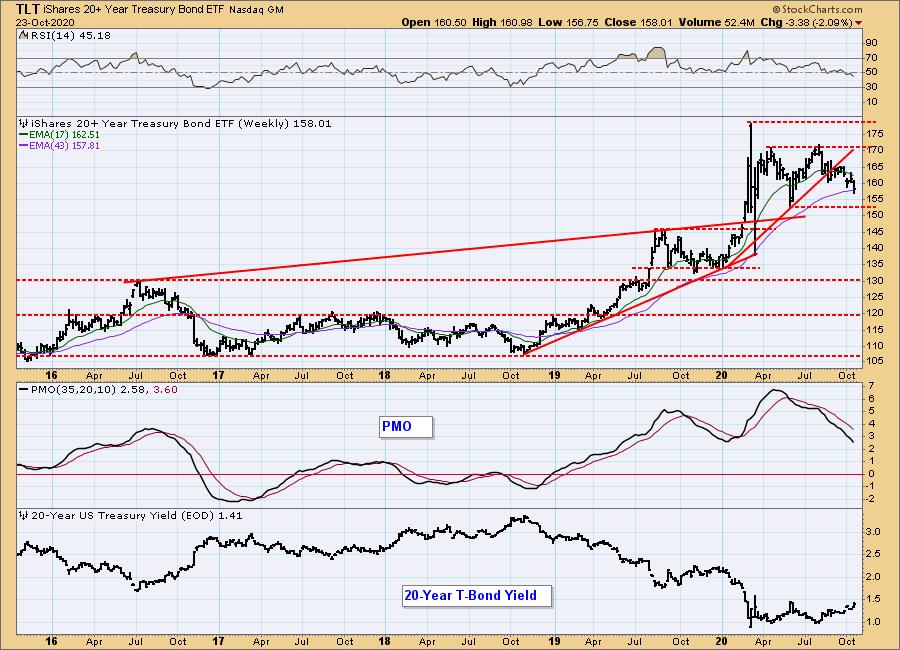Click the header title iShares 20+ Year Treasury Bond ETF
Image resolution: width=900 pixels, height=650 pixels.
pos(134,10)
